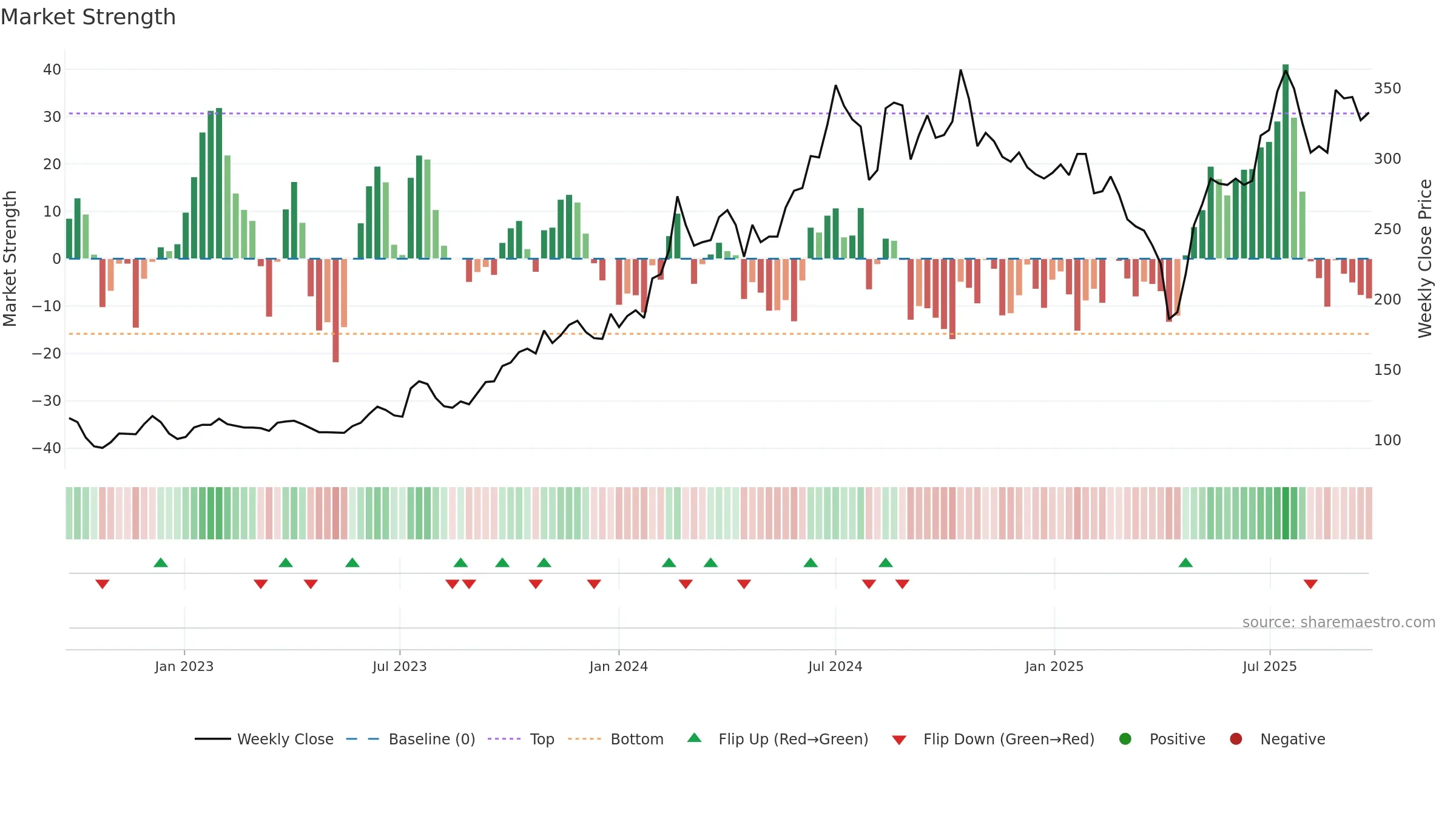The image size is (1456, 819).
Task: Click the Weekly Close legend entry
Action: point(264,739)
